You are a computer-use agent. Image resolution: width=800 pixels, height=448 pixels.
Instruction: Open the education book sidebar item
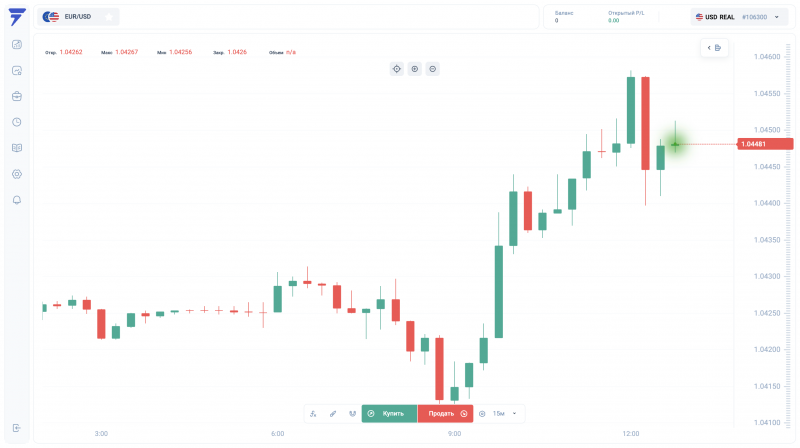17,148
